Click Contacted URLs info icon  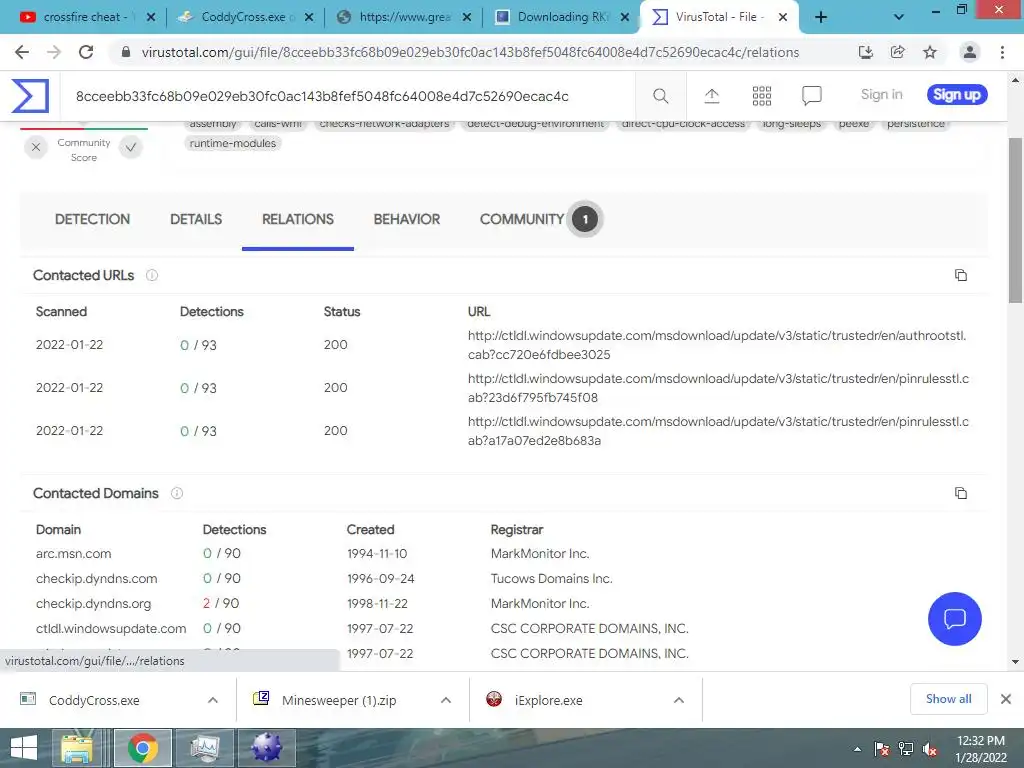tap(152, 275)
